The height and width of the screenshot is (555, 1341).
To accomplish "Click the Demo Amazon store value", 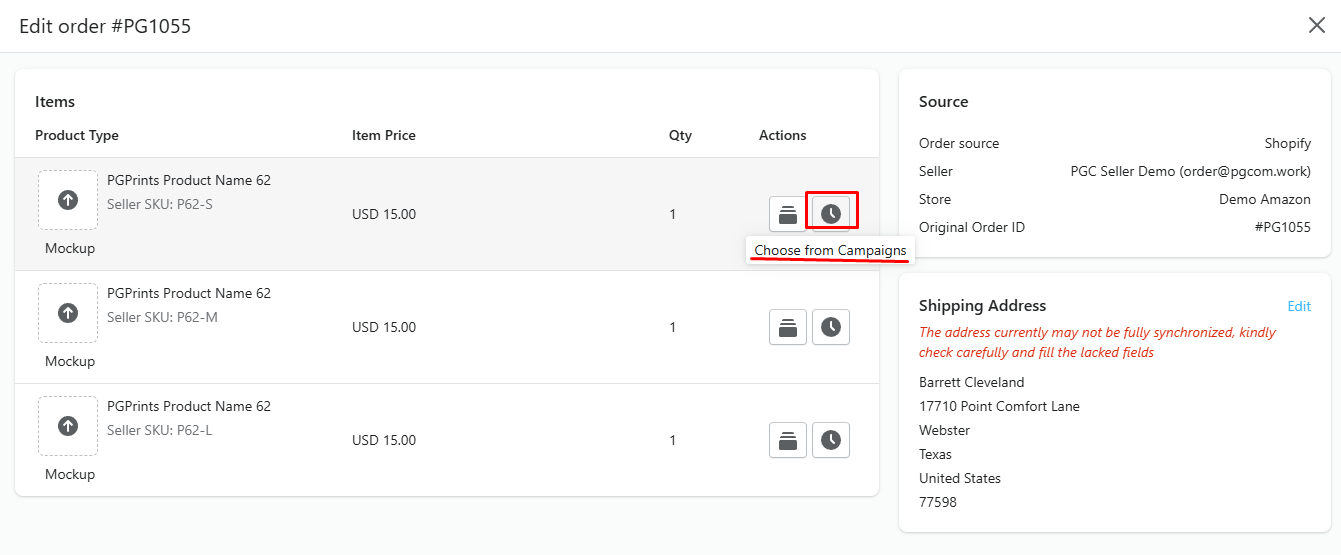I will [x=1264, y=200].
